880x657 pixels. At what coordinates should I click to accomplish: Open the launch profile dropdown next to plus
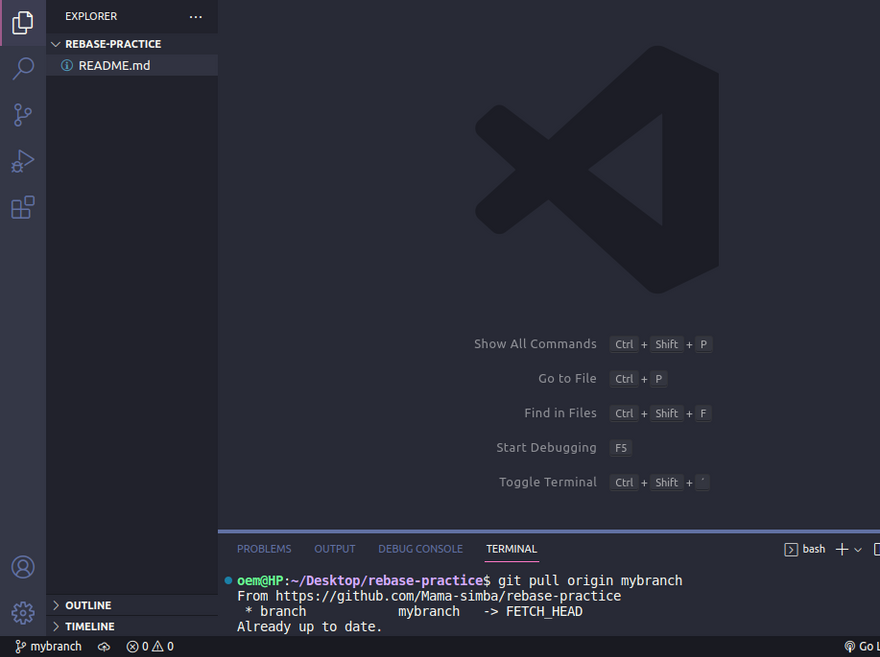858,549
